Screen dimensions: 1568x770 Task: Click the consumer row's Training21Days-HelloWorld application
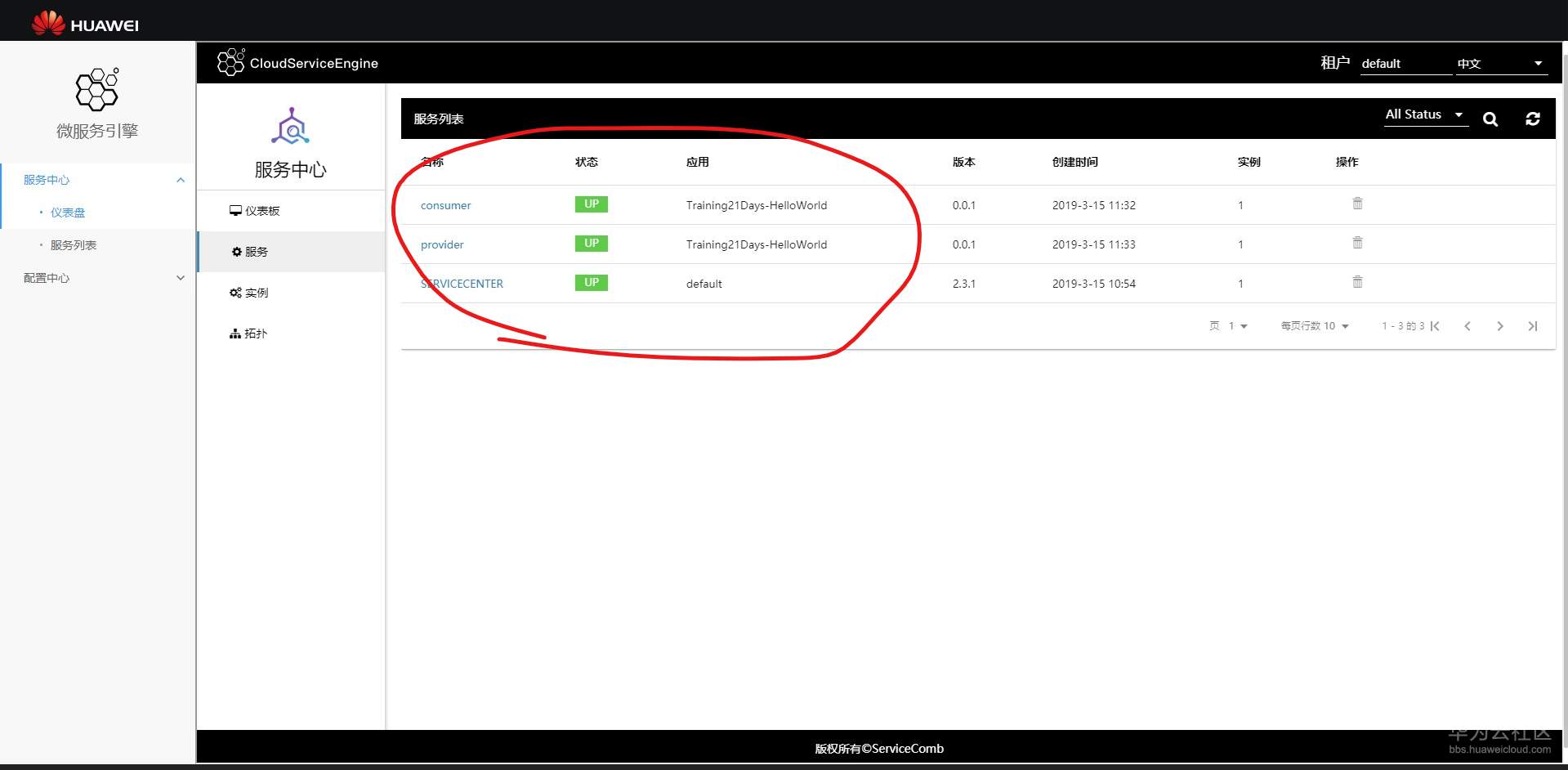coord(757,205)
